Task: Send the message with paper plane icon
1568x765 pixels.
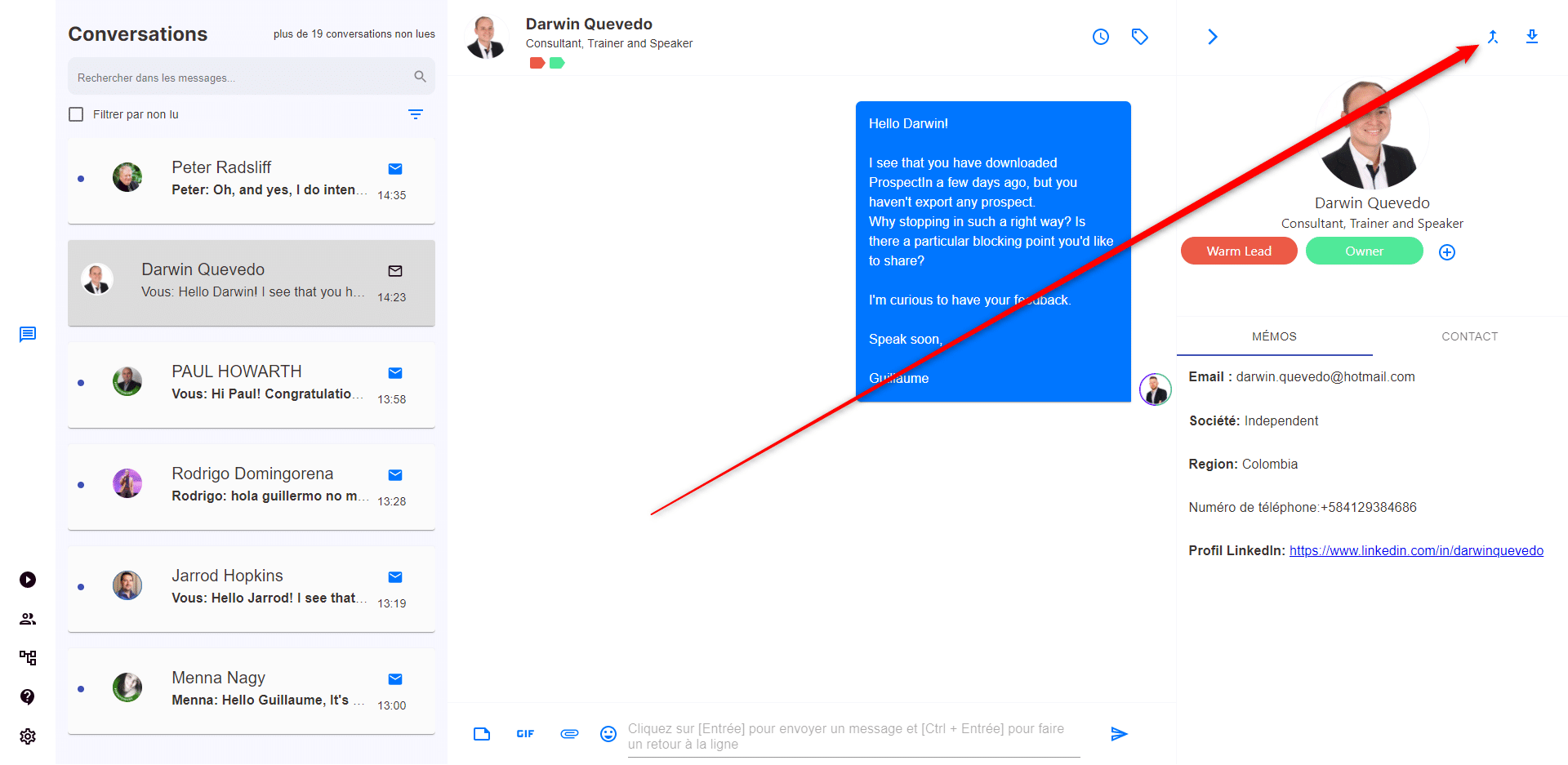Action: pyautogui.click(x=1119, y=734)
